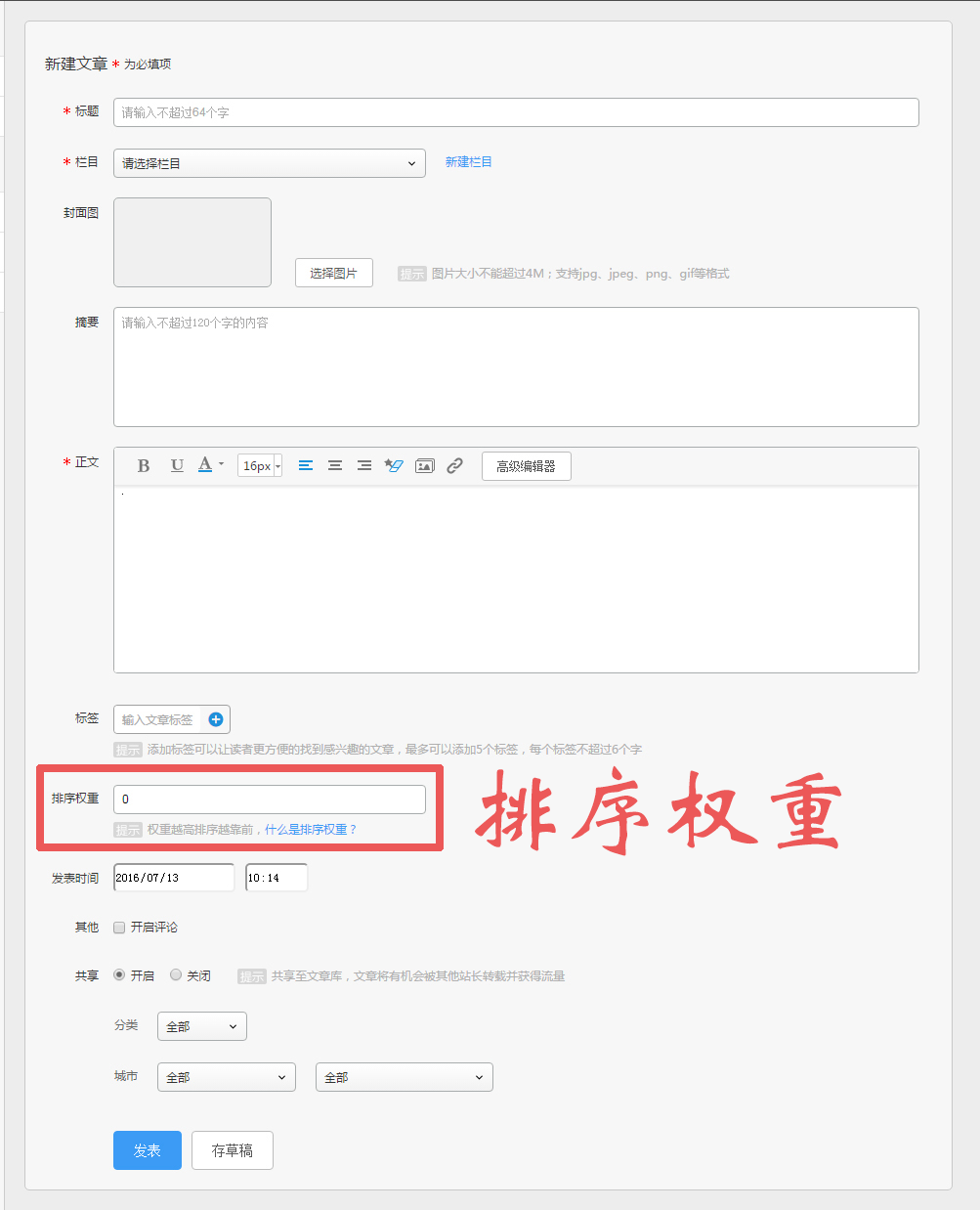Screen dimensions: 980x1210
Task: Align body text to the right
Action: 364,466
